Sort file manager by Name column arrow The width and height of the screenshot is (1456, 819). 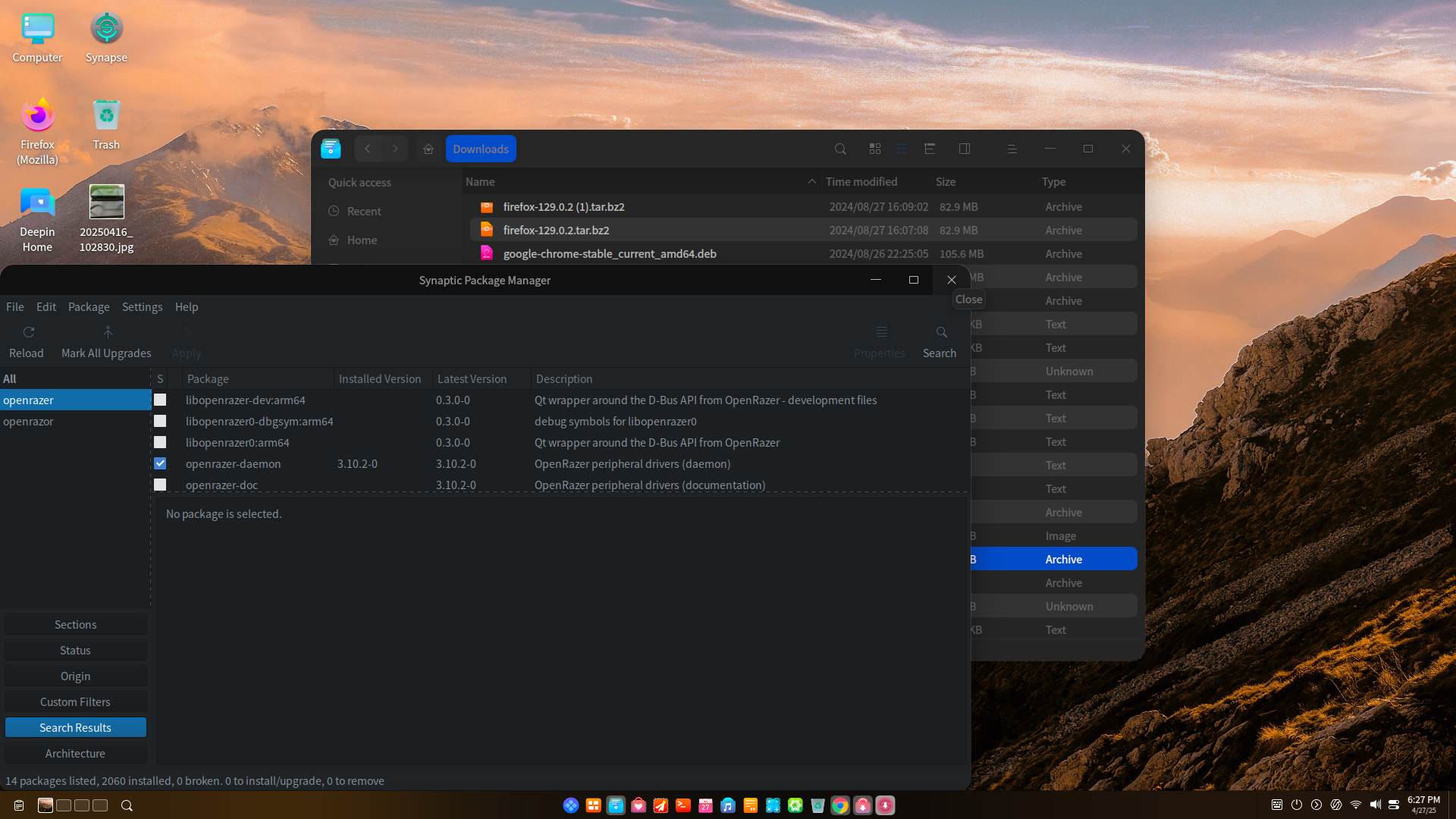pyautogui.click(x=811, y=182)
